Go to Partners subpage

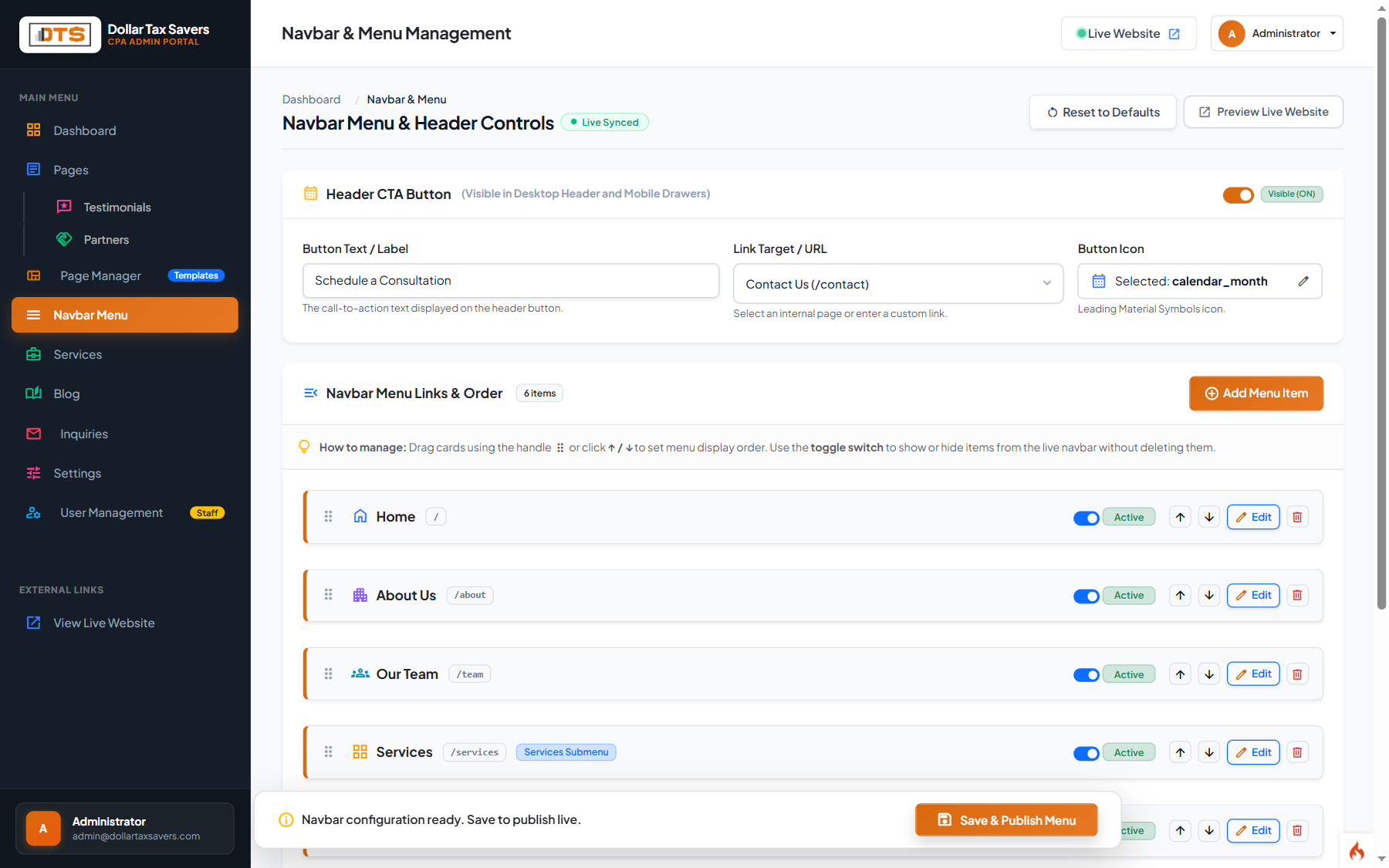coord(106,239)
